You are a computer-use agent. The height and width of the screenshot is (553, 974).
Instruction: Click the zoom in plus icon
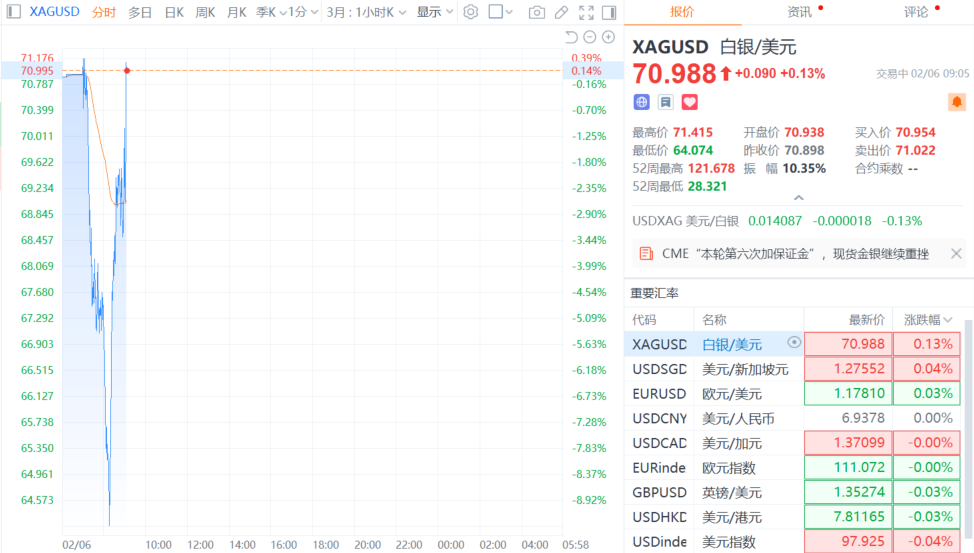tap(608, 37)
